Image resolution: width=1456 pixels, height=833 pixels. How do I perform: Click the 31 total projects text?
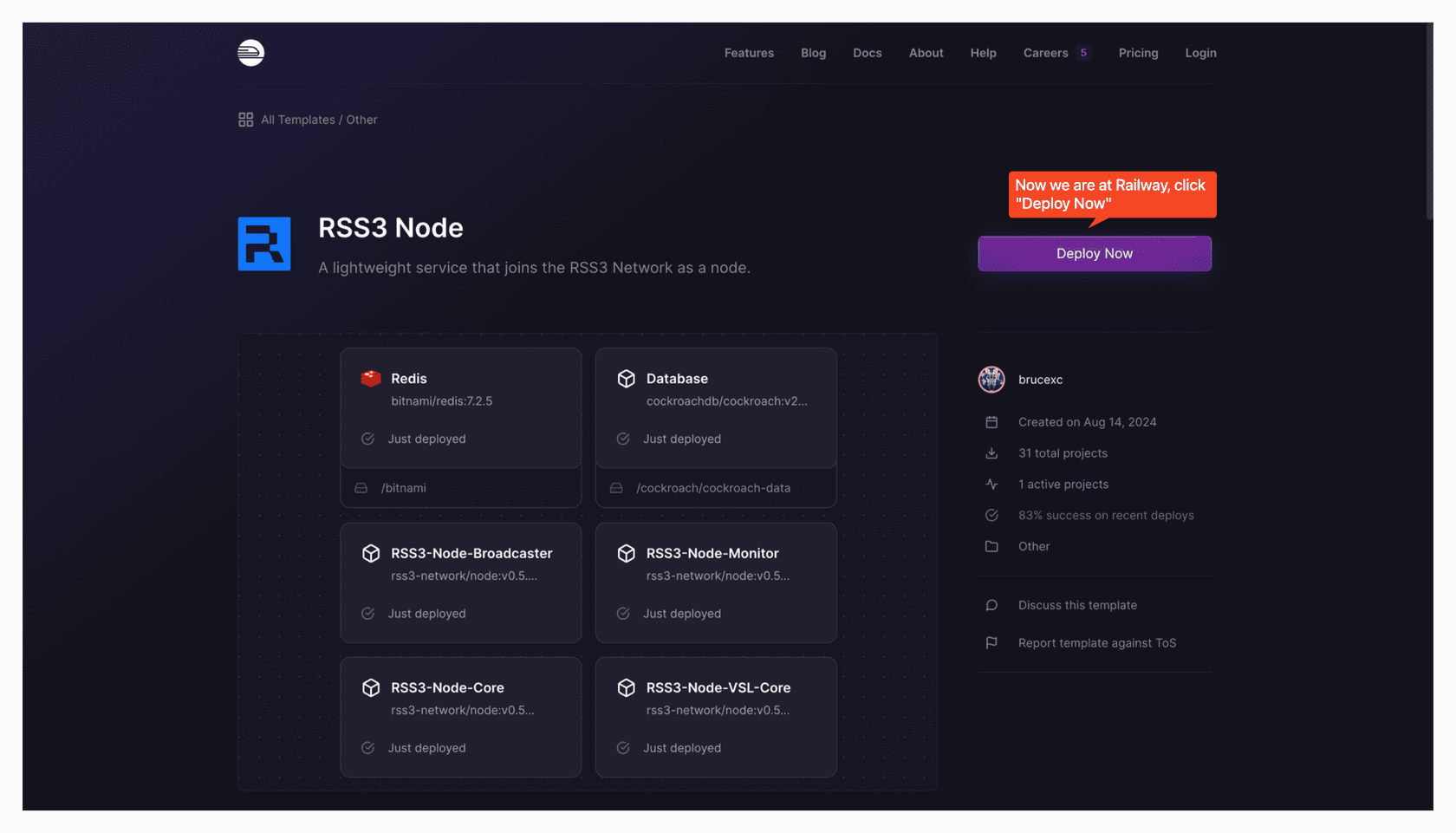tap(1063, 453)
